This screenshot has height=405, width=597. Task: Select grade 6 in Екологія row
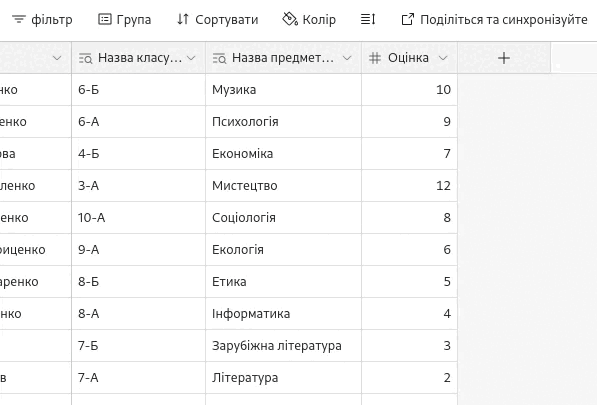tap(410, 250)
